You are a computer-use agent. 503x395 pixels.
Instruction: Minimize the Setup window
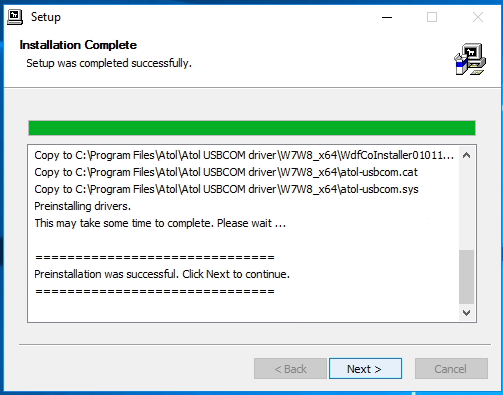click(387, 17)
